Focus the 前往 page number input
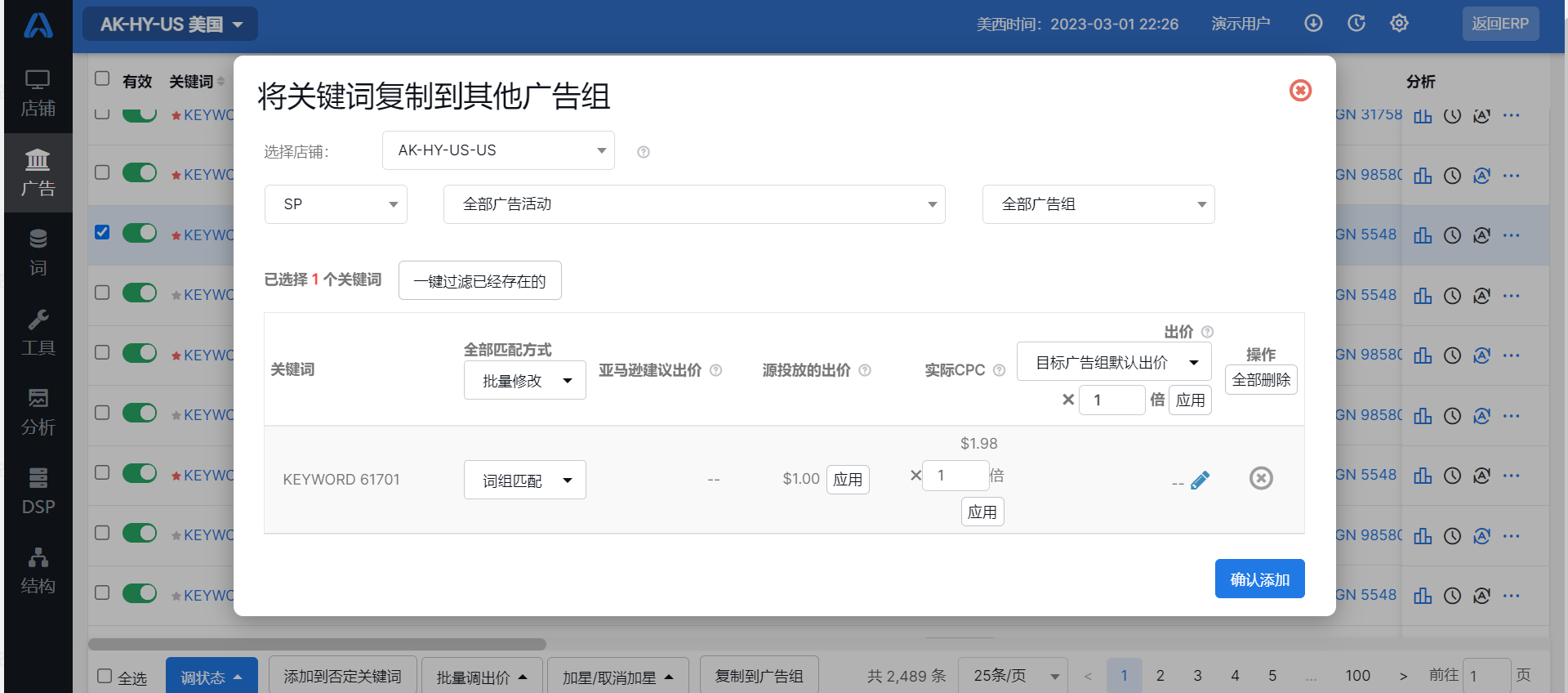This screenshot has height=693, width=1568. tap(1486, 676)
